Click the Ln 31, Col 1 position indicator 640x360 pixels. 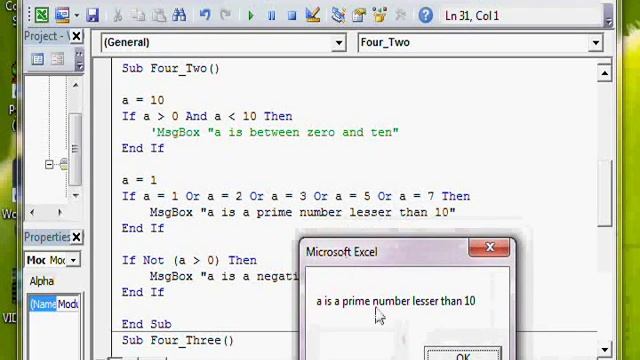tap(472, 16)
